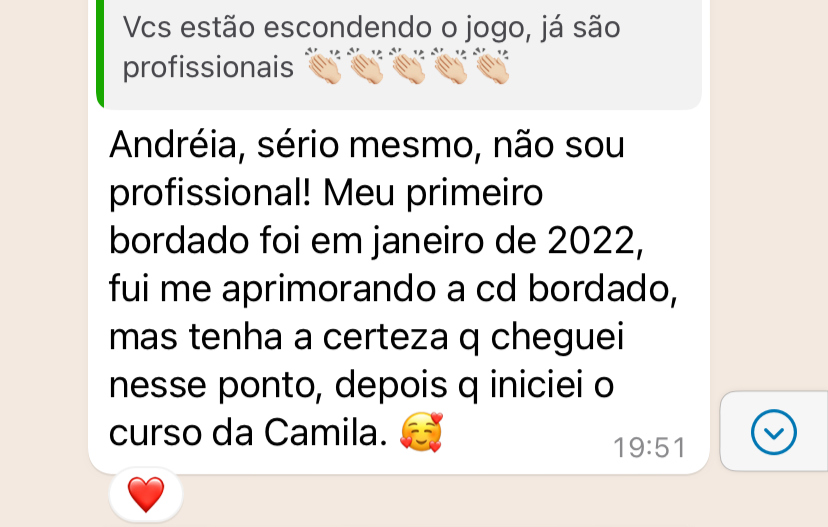Tap the scroll-to-bottom chevron button
Image resolution: width=828 pixels, height=527 pixels.
774,432
